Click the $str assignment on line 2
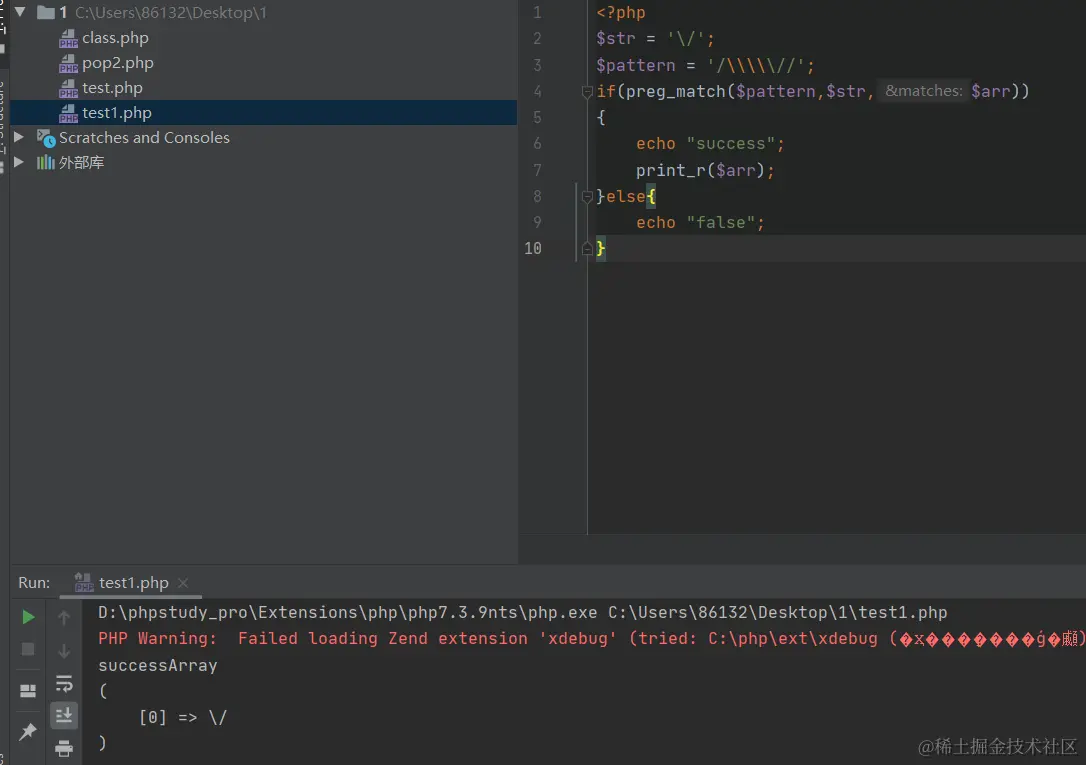The width and height of the screenshot is (1086, 765). [655, 39]
